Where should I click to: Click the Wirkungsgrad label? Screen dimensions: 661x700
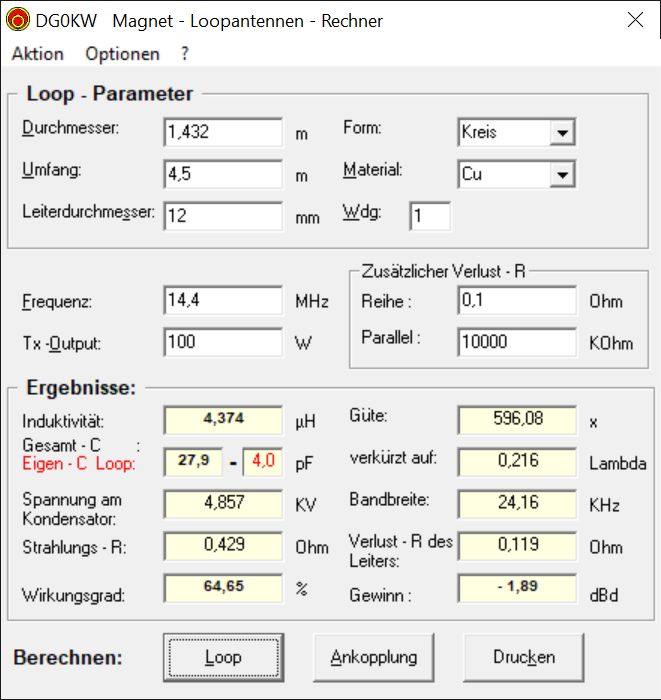click(74, 596)
